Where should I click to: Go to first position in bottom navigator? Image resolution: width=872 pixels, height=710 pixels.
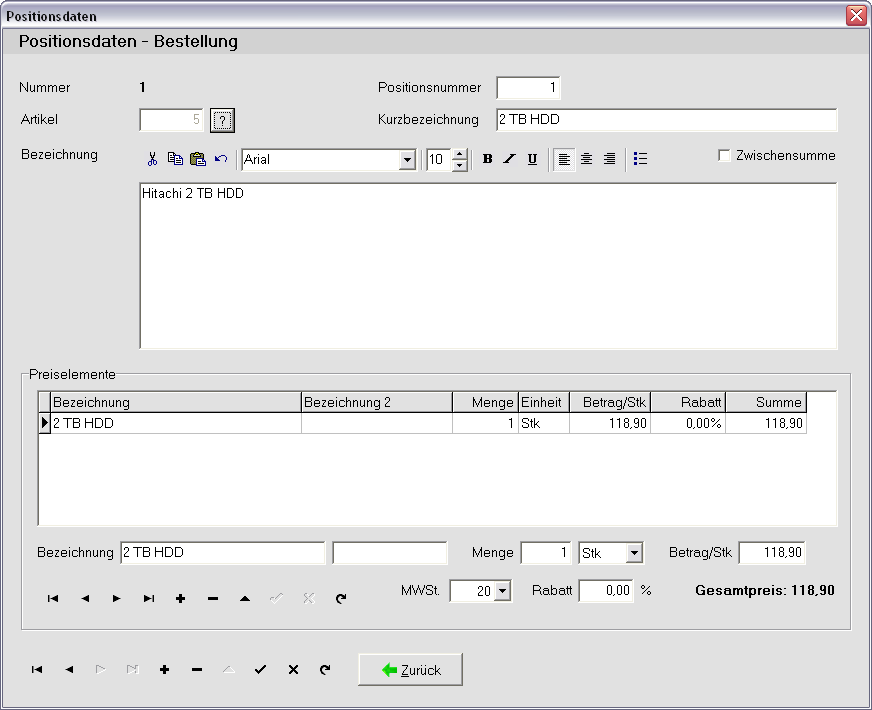(37, 669)
